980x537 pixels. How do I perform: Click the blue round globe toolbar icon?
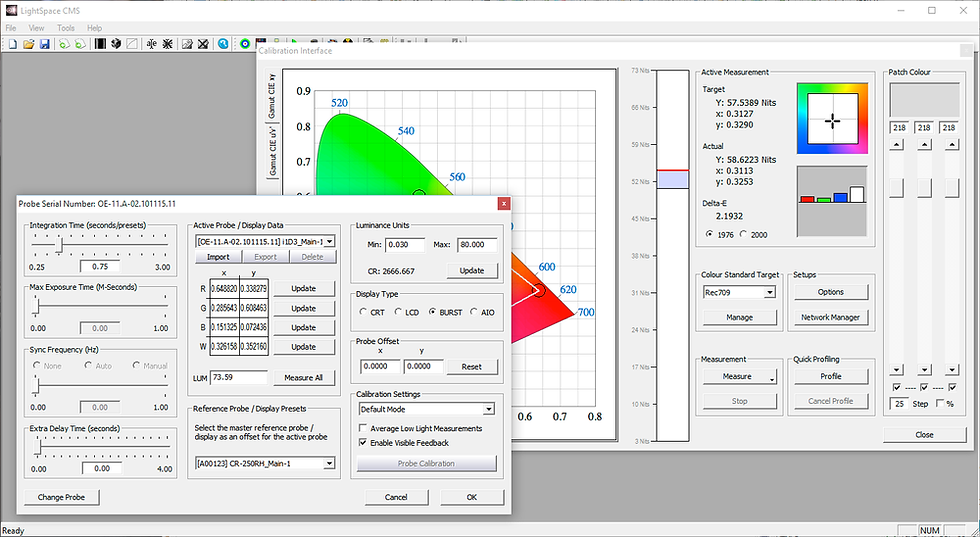tap(223, 44)
